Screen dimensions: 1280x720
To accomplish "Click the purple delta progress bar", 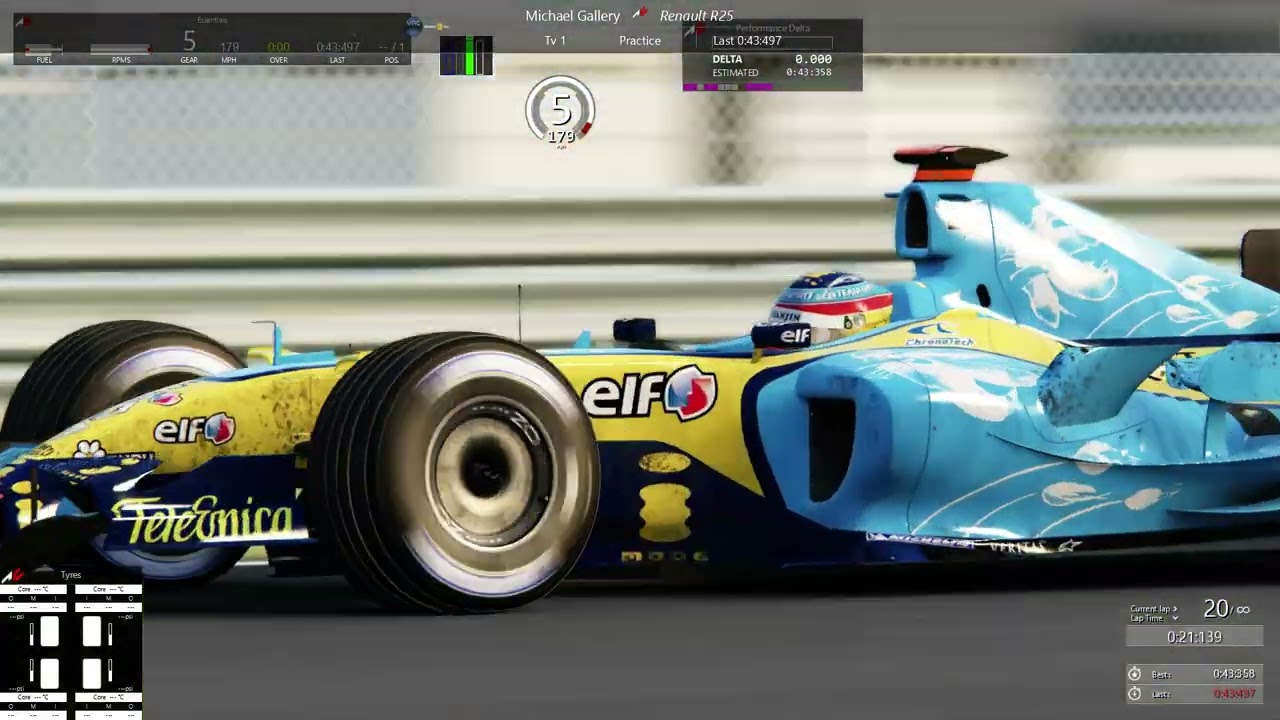I will point(728,87).
